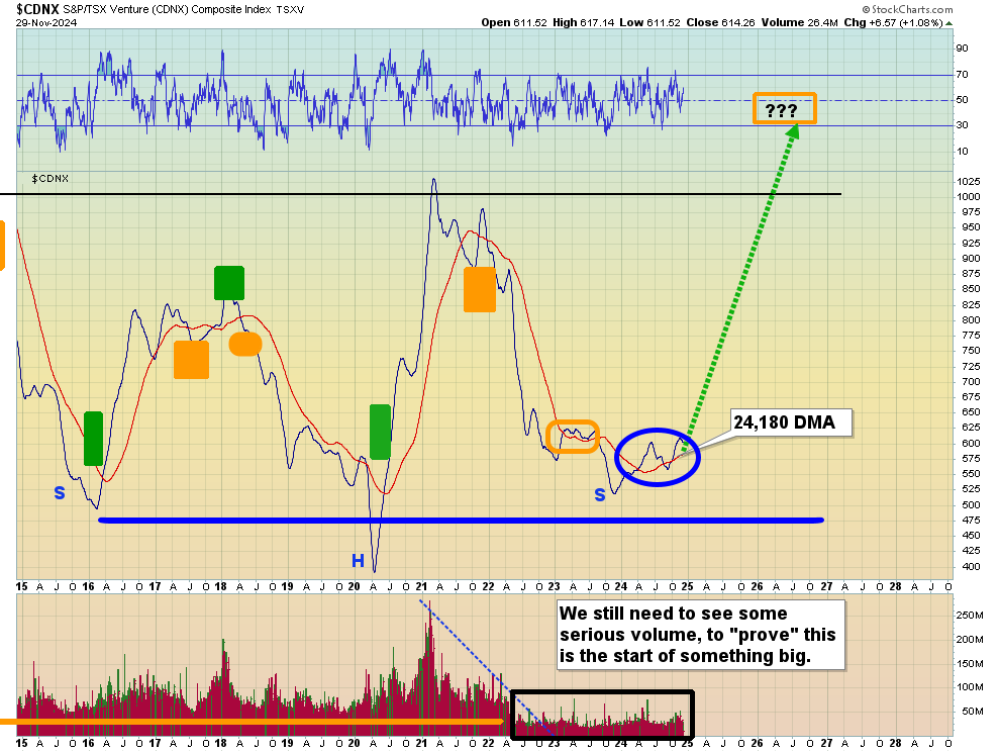
Task: Click the "70" level on the oscillator axis
Action: 962,75
